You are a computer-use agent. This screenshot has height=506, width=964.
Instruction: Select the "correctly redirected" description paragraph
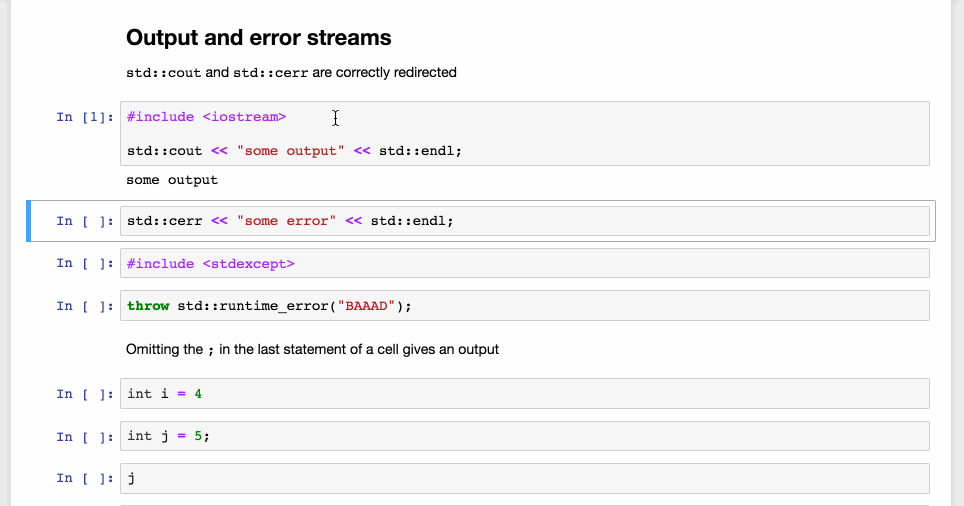pos(291,72)
